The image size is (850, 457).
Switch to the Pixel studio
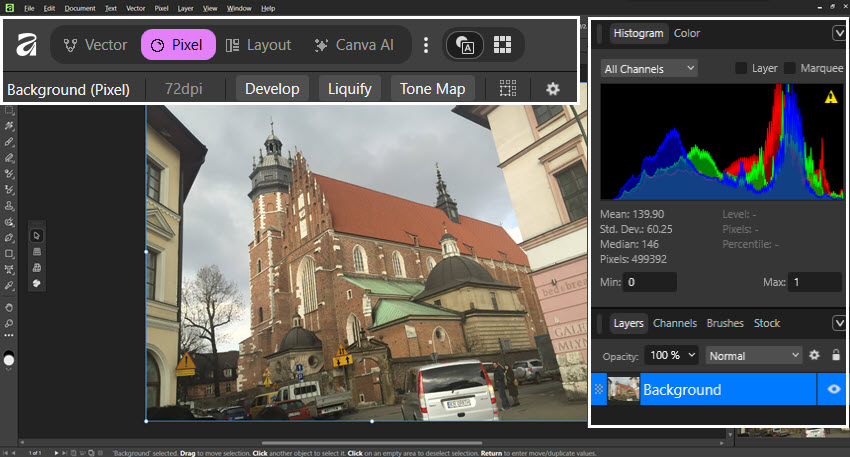pos(178,45)
